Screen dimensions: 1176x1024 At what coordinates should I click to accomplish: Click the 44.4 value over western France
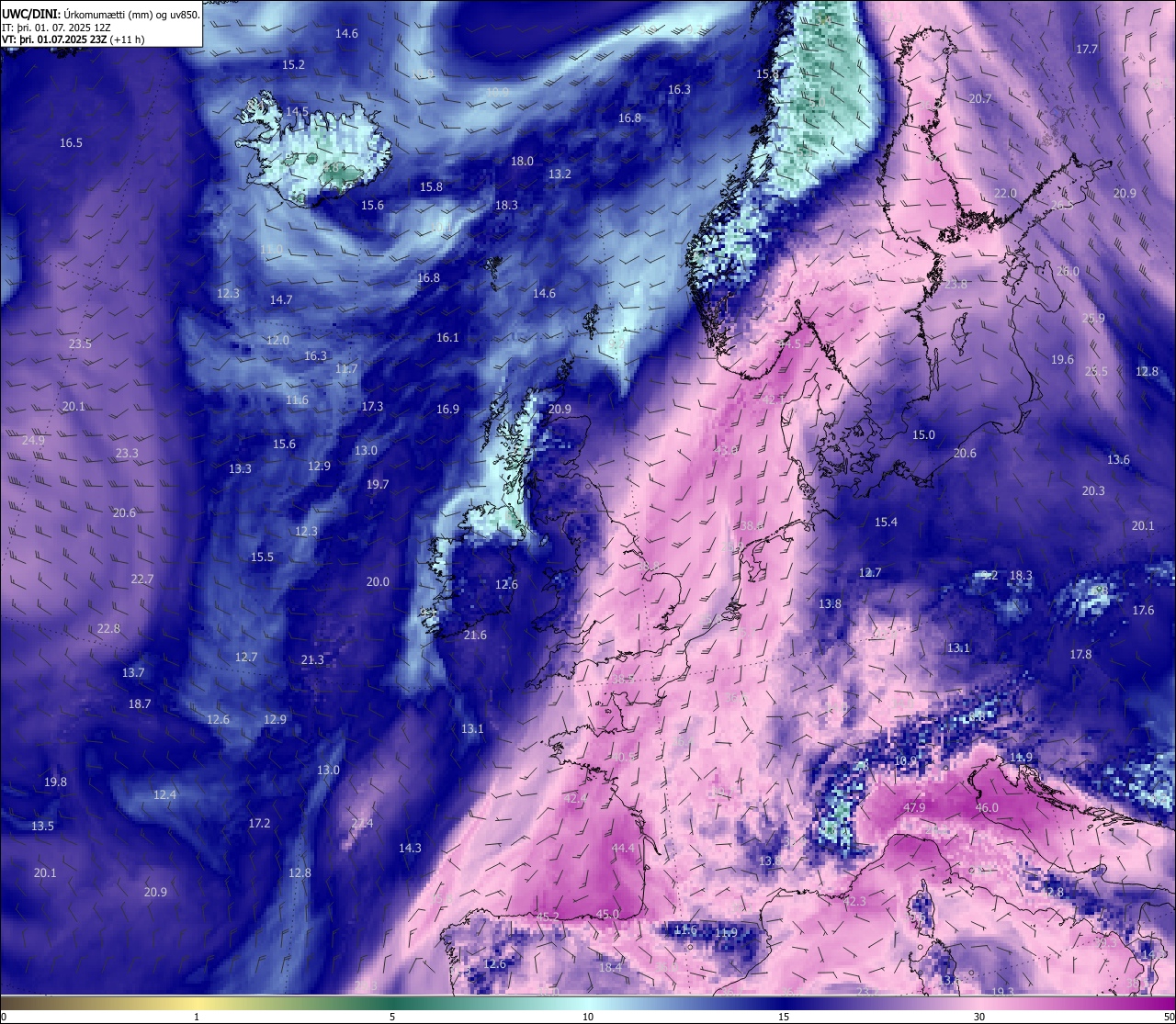[623, 849]
